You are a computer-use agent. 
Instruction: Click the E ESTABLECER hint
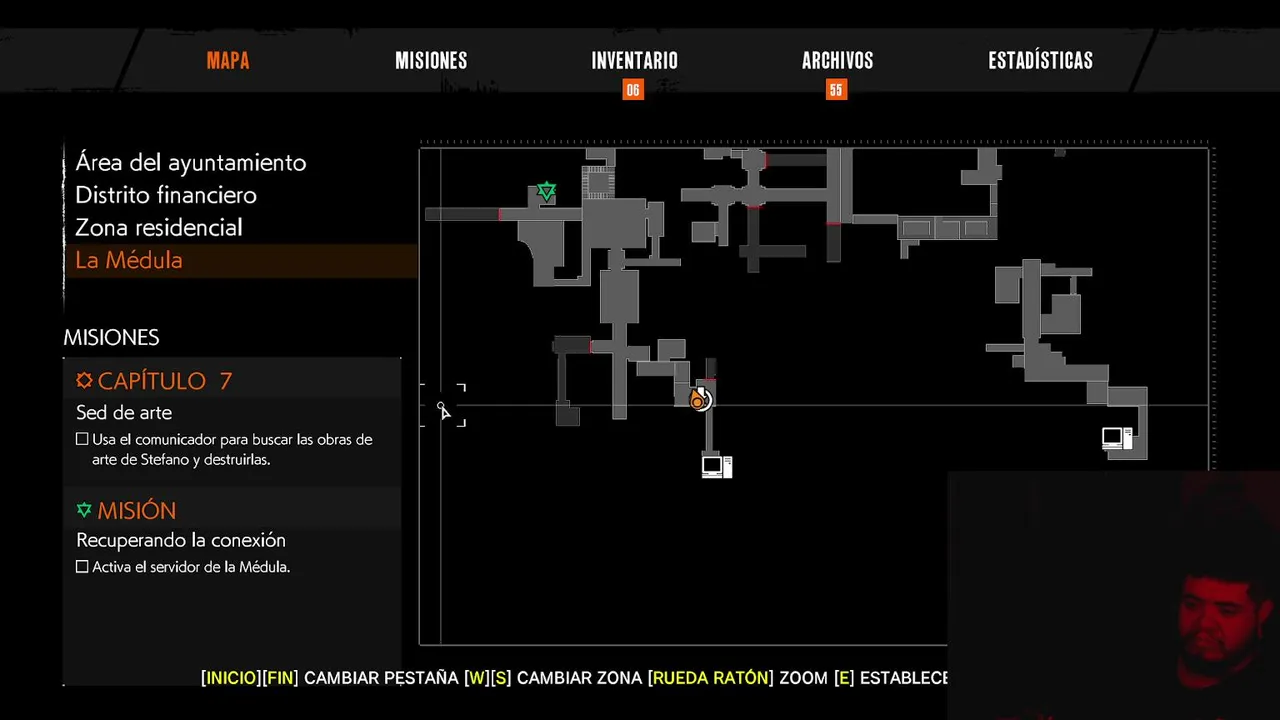891,678
